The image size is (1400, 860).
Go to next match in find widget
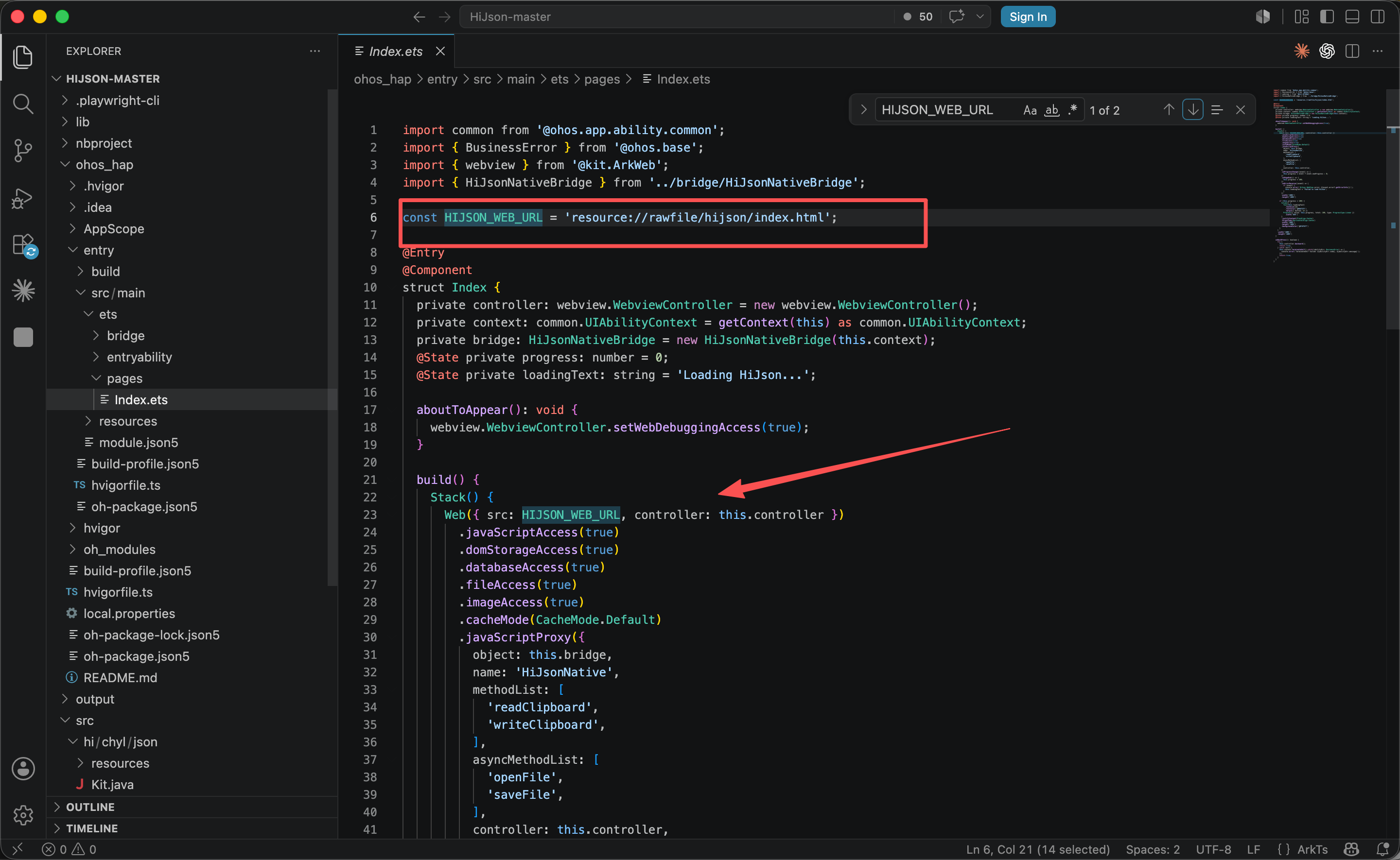1192,110
